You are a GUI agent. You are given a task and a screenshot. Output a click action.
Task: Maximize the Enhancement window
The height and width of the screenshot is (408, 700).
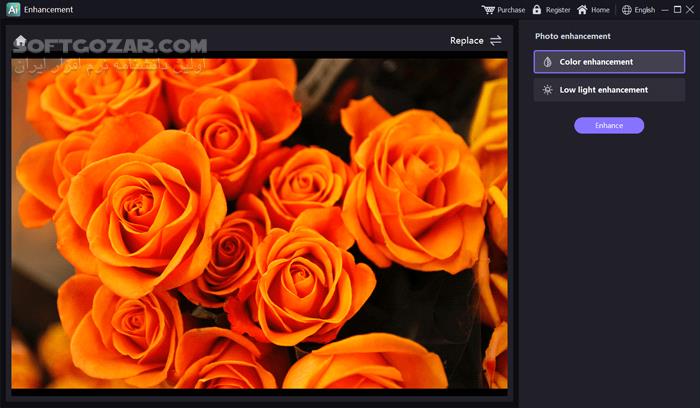pos(677,9)
